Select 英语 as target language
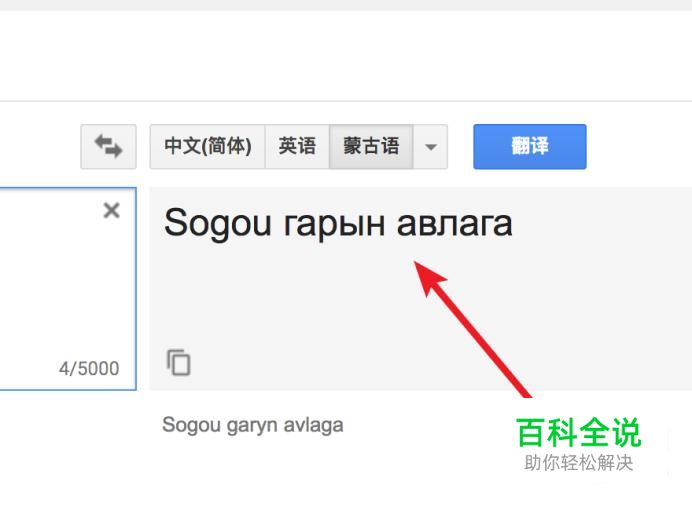Viewport: 692px width, 507px height. pyautogui.click(x=297, y=146)
